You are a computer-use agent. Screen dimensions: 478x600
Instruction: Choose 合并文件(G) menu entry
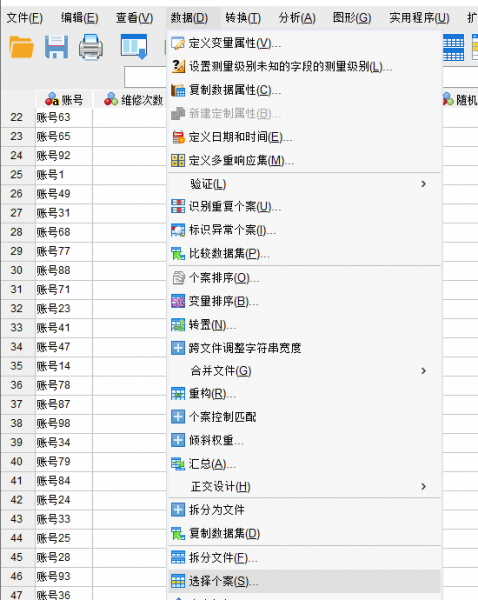point(305,371)
